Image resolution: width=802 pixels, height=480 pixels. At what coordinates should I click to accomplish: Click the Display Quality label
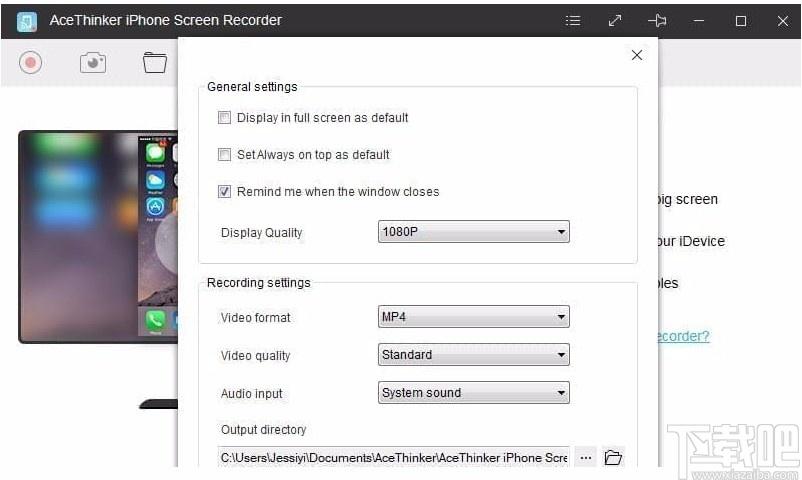pyautogui.click(x=261, y=233)
